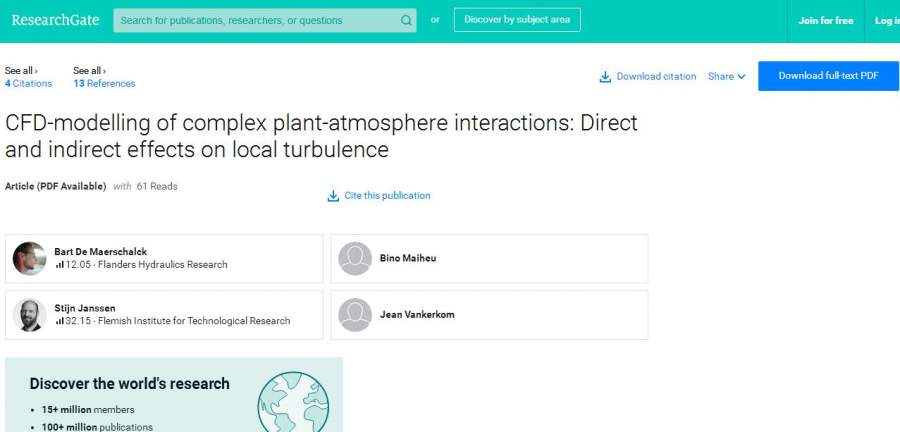Click Discover by subject area button

pyautogui.click(x=516, y=20)
